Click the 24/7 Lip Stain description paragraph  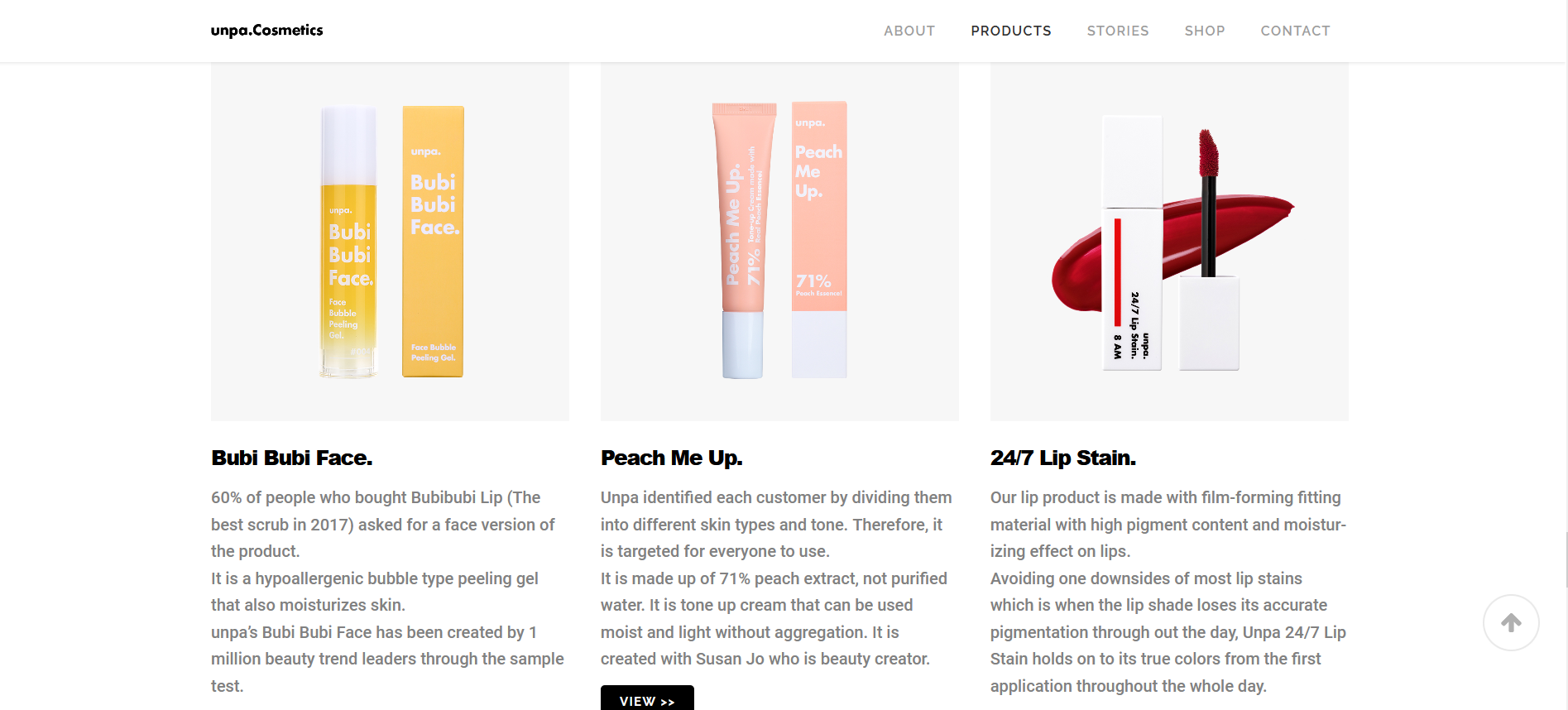tap(1168, 591)
